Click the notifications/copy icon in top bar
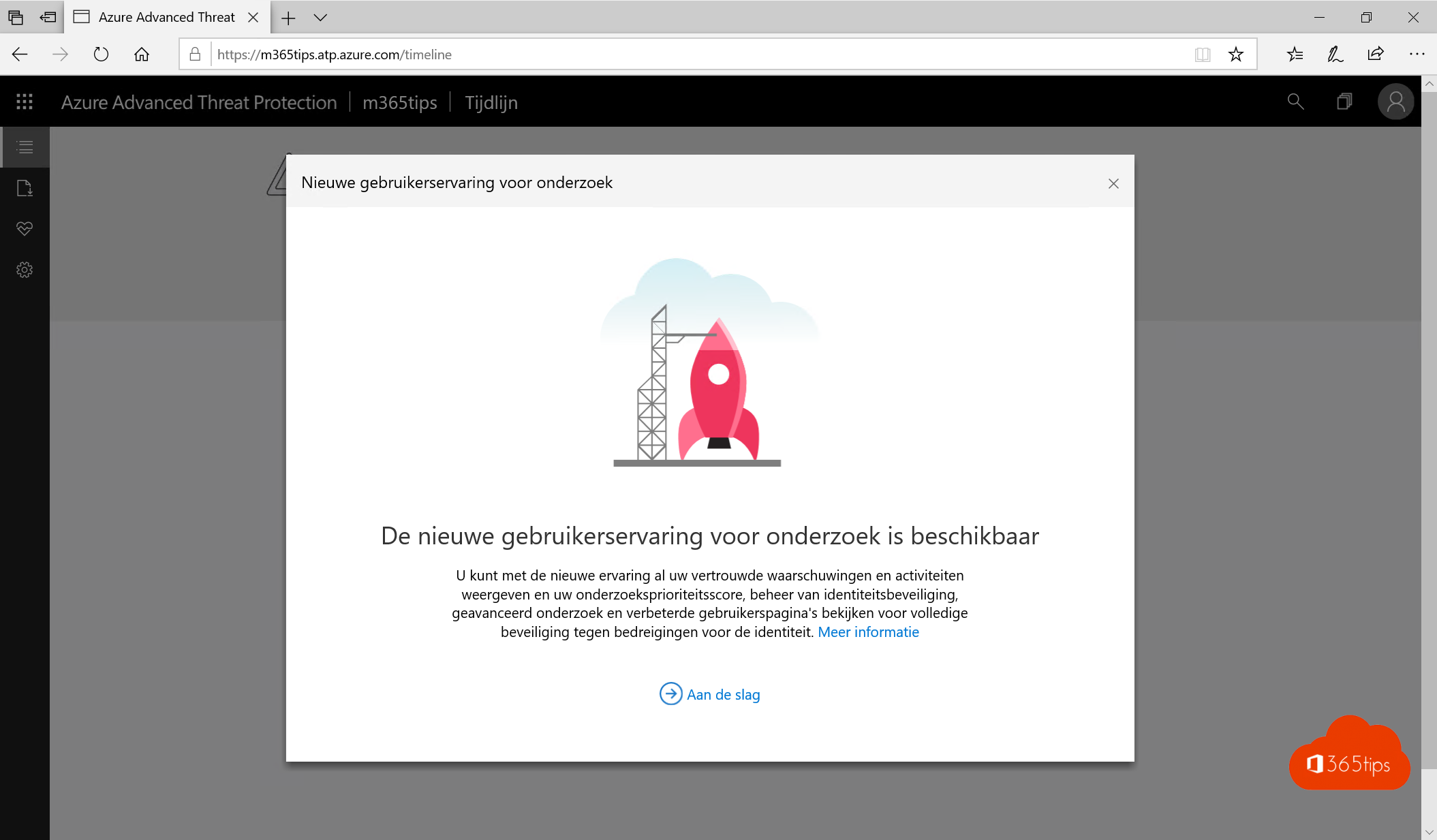The image size is (1437, 840). pyautogui.click(x=1343, y=101)
